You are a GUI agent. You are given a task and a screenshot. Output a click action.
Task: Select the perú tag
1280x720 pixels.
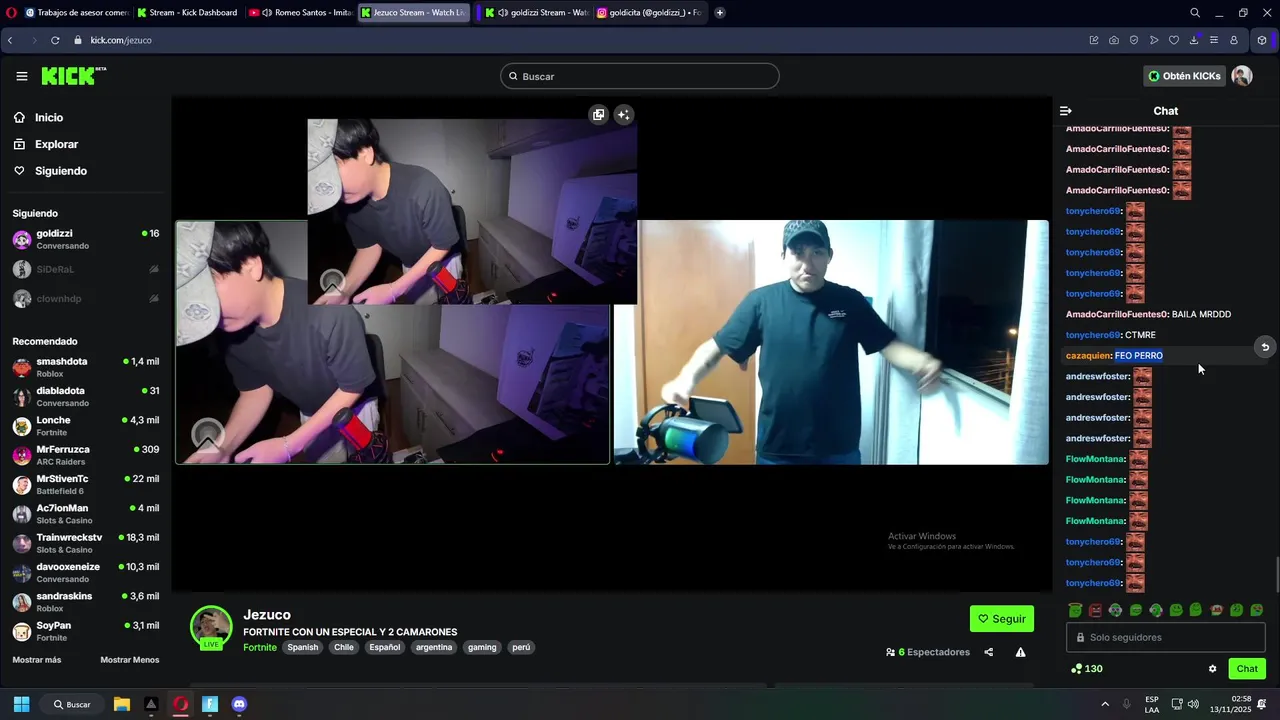pos(521,647)
